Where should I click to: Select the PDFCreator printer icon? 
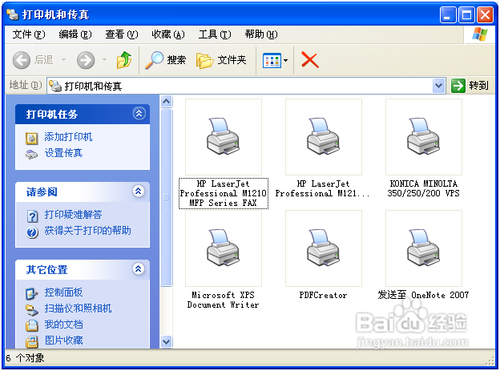323,248
